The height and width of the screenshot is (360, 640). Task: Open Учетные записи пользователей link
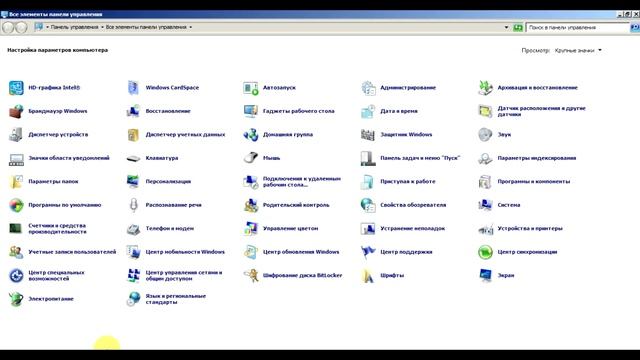[72, 252]
